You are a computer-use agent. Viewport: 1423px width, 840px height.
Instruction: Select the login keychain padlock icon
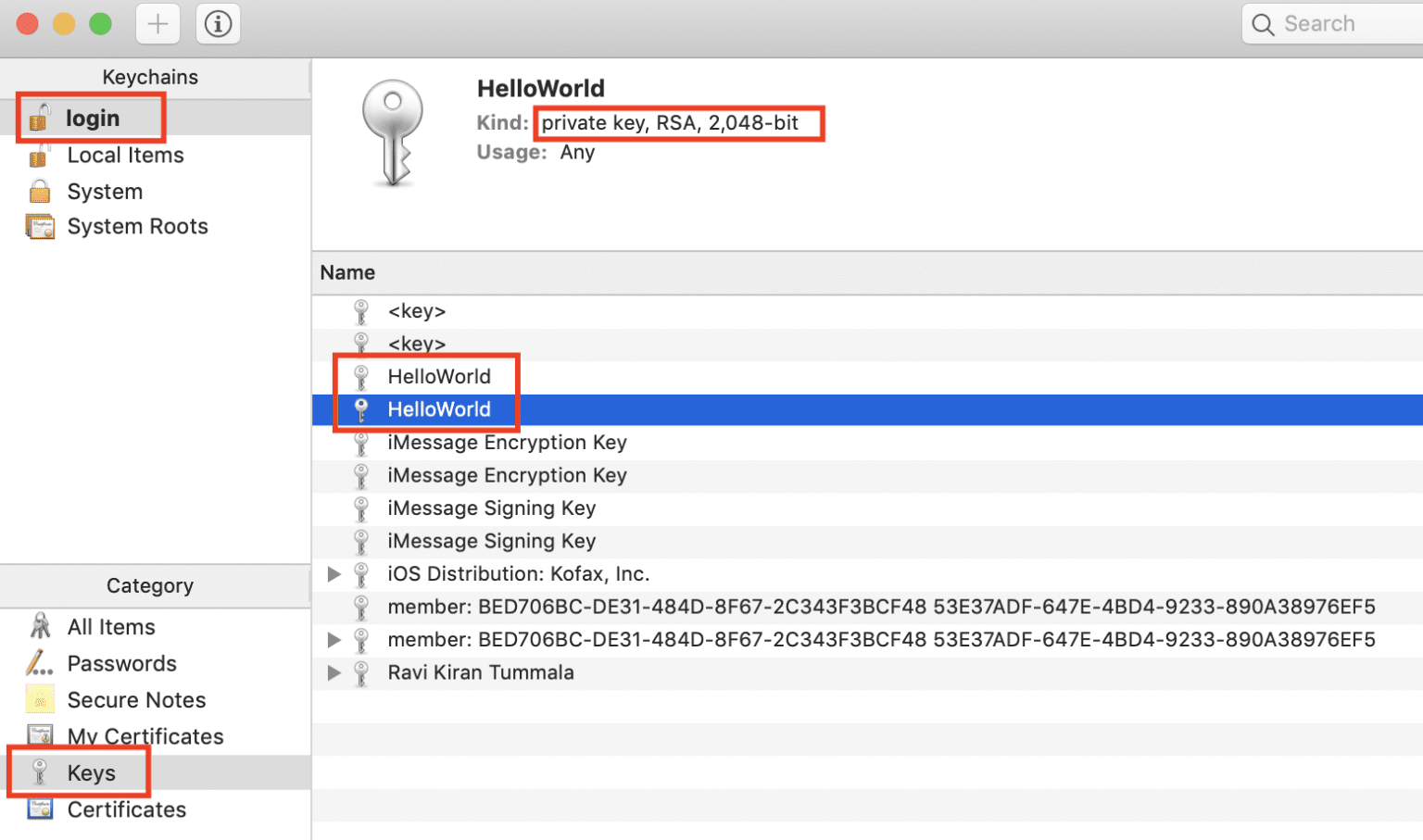40,118
